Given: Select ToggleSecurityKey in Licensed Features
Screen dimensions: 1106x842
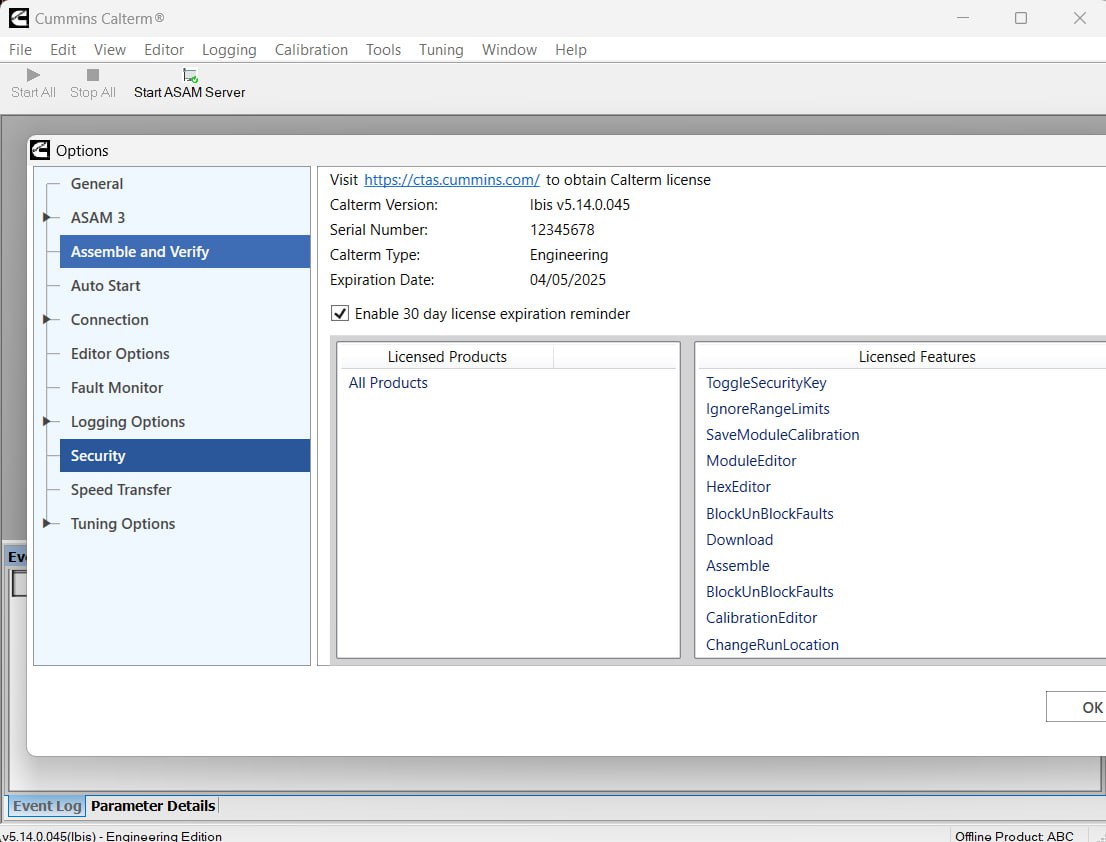Looking at the screenshot, I should coord(766,383).
